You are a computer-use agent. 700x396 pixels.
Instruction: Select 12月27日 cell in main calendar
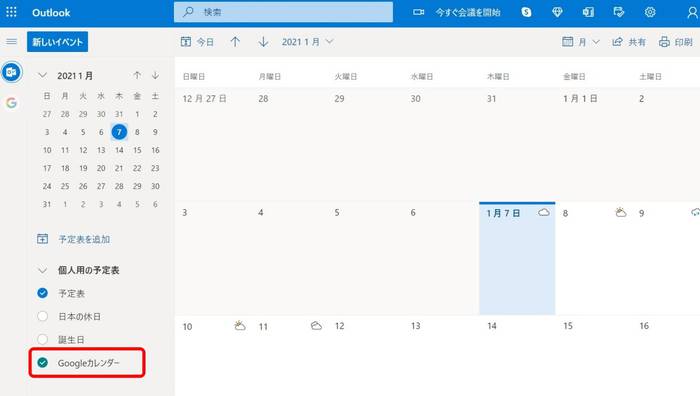pos(212,144)
